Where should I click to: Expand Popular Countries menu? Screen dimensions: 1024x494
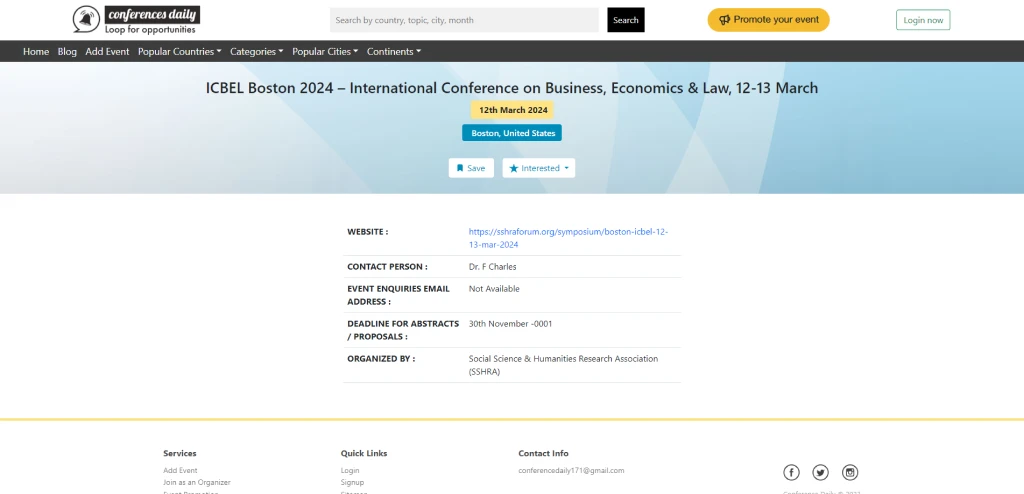point(180,52)
